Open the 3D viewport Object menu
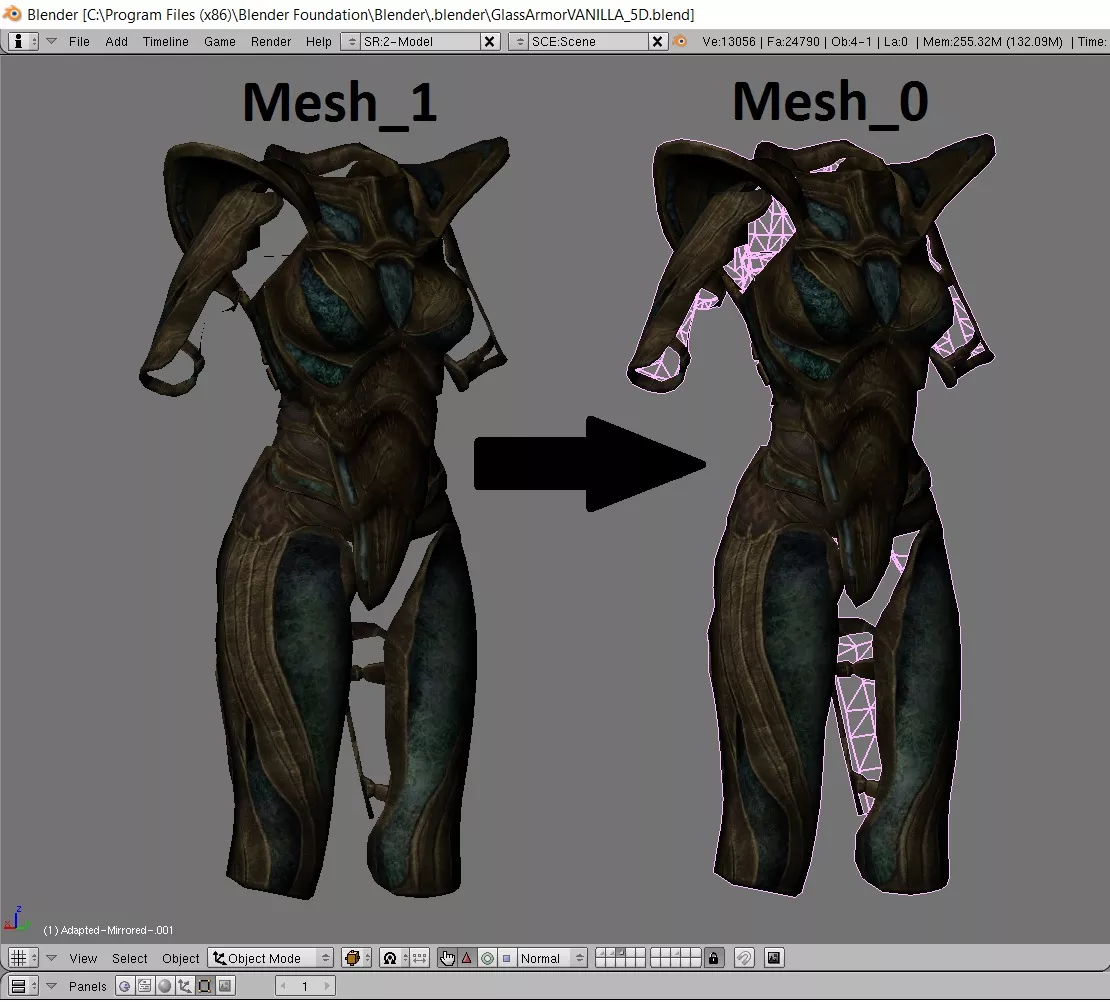This screenshot has width=1110, height=1002. tap(181, 959)
